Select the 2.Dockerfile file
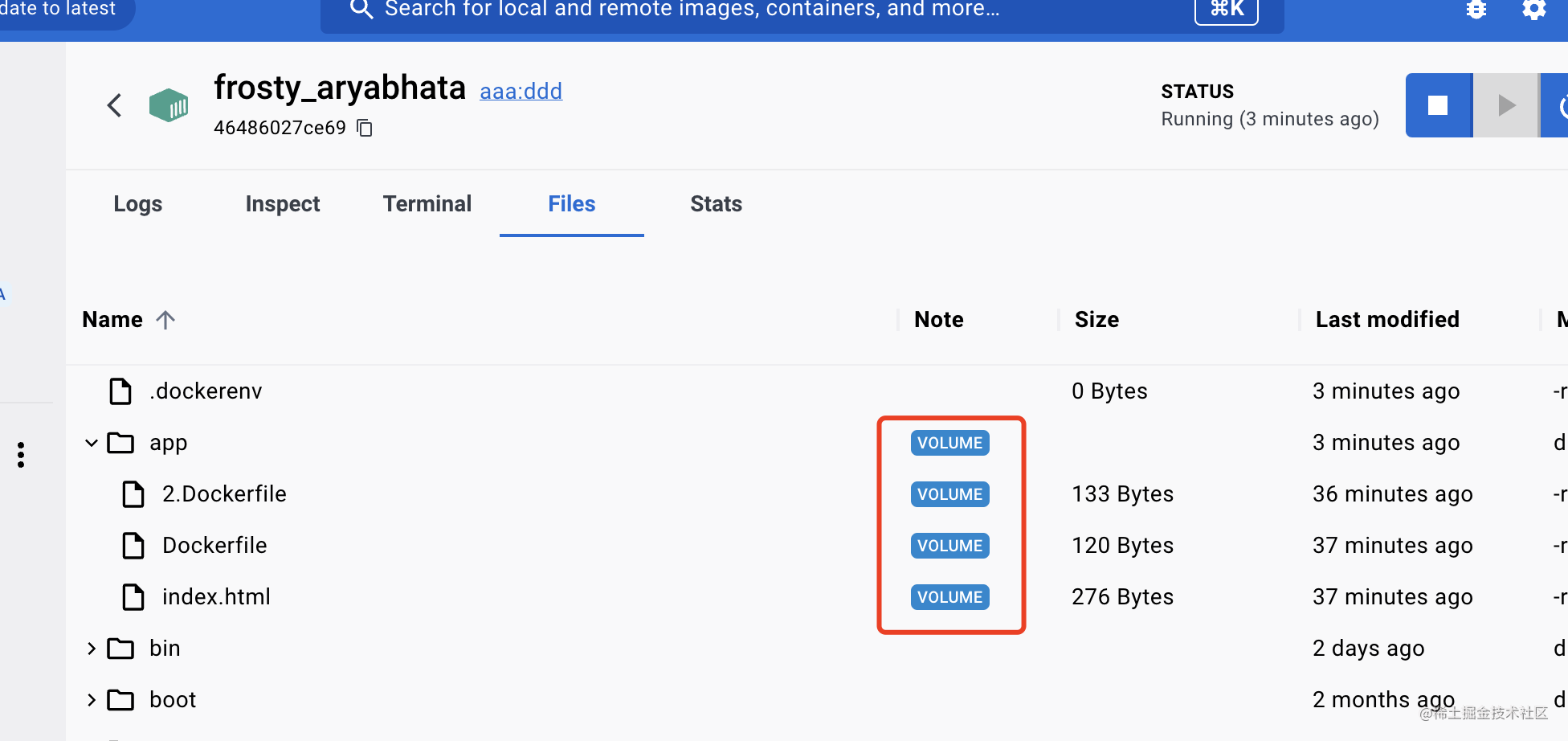The image size is (1568, 741). (224, 494)
